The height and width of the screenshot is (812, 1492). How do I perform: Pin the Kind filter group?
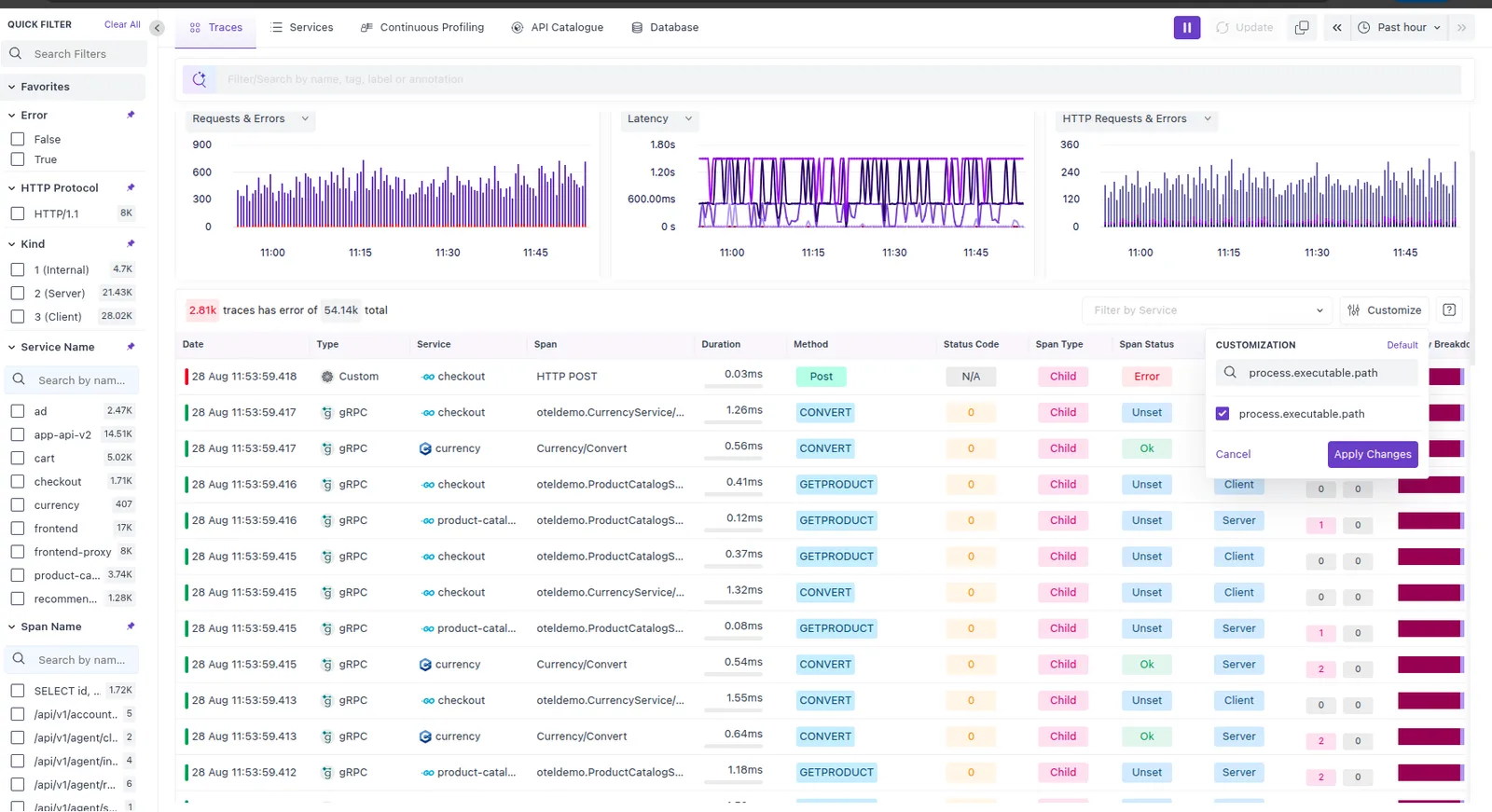tap(131, 243)
